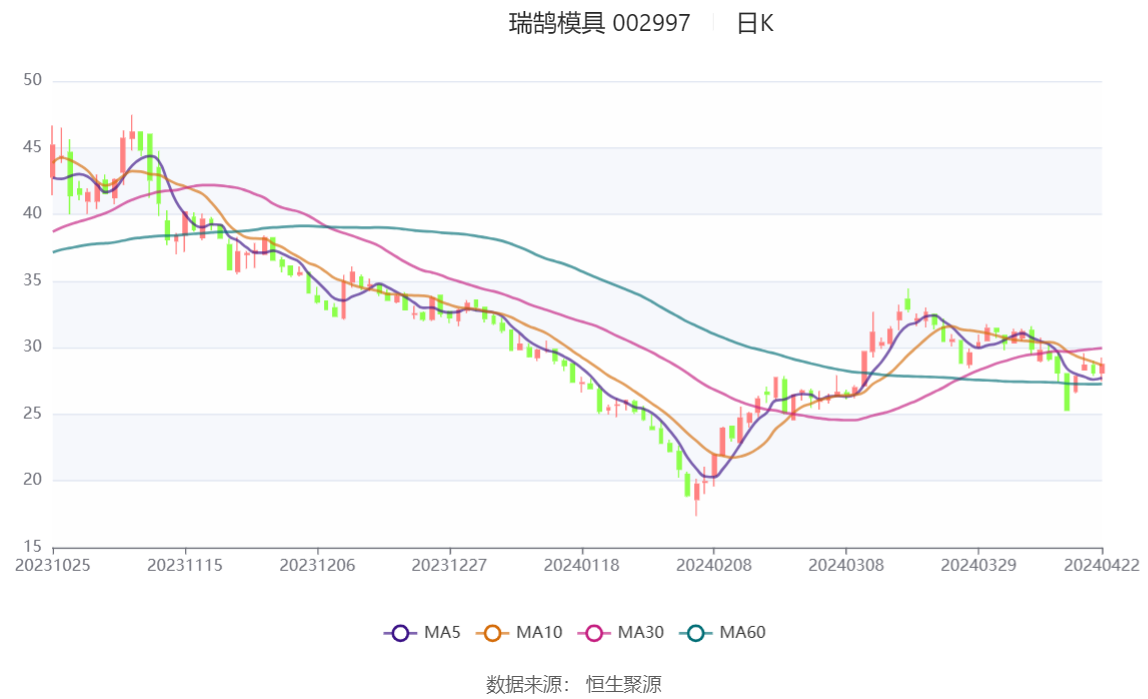Toggle the MA60 legend line
Image resolution: width=1148 pixels, height=699 pixels.
722,633
